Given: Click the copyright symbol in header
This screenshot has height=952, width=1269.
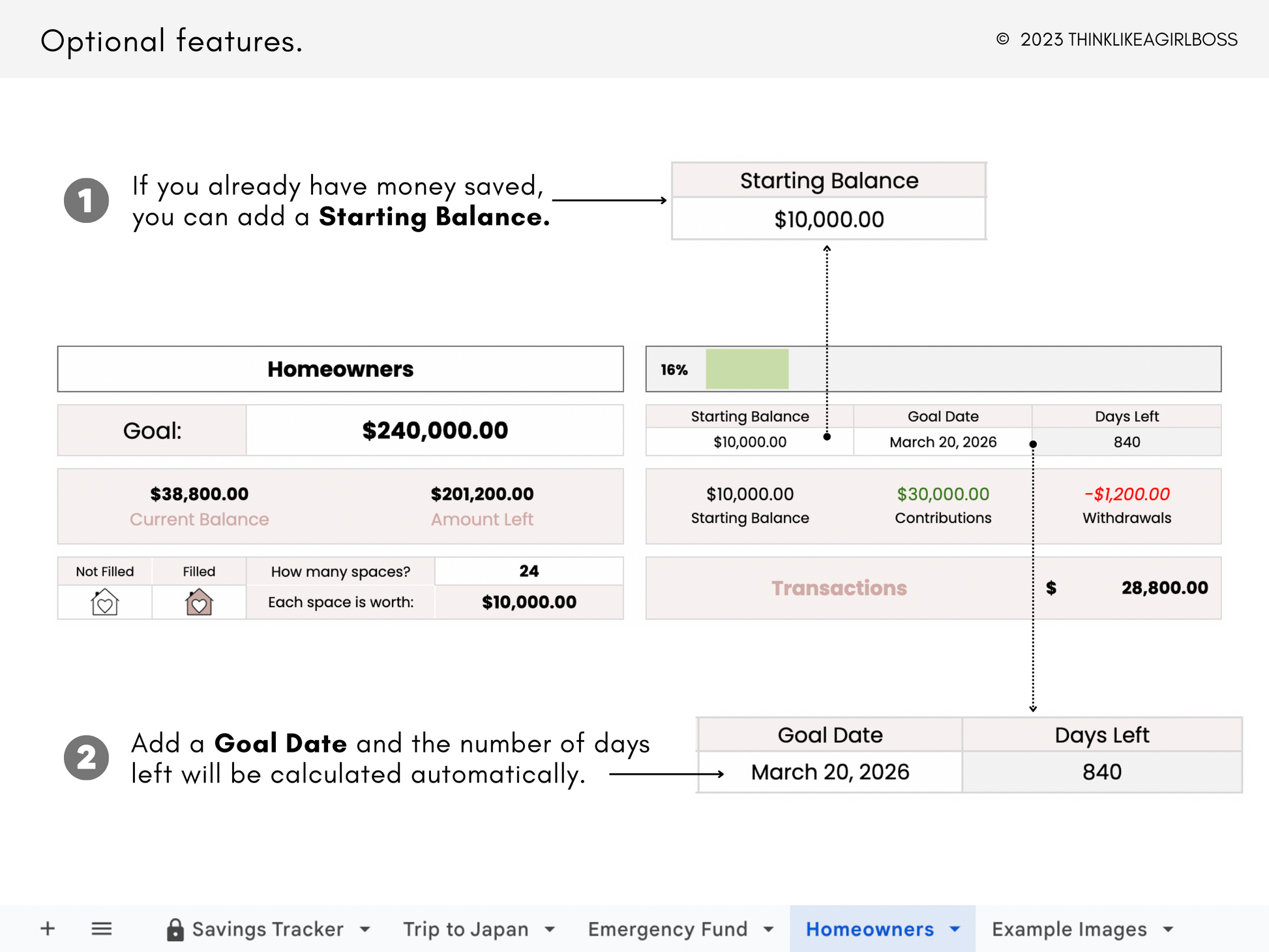Looking at the screenshot, I should click(1002, 39).
